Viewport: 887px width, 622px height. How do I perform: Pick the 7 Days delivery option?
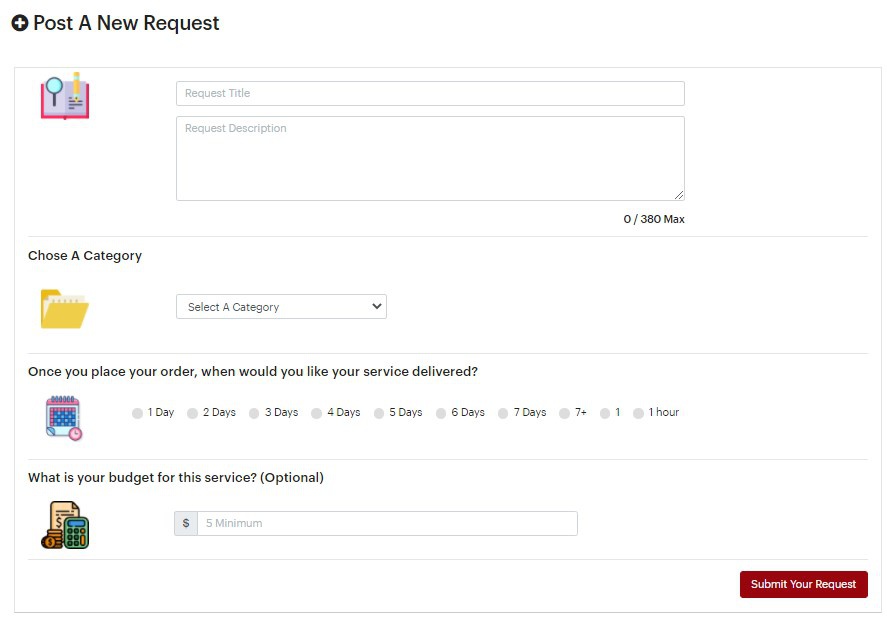(503, 413)
